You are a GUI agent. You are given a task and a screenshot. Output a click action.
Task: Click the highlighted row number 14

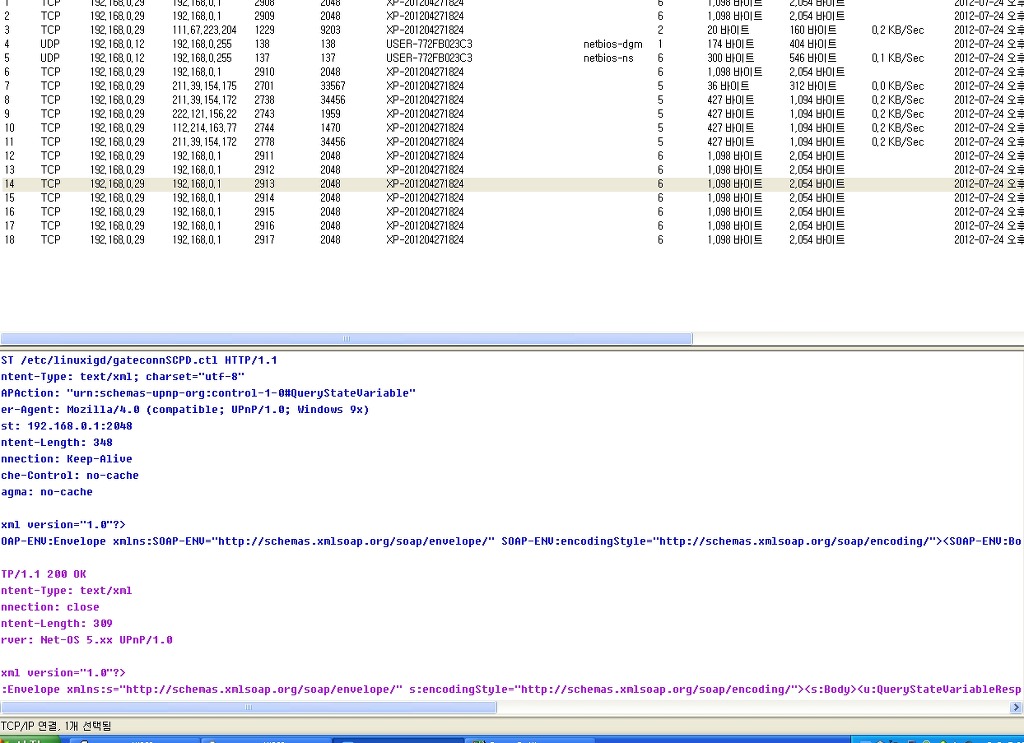(x=10, y=184)
